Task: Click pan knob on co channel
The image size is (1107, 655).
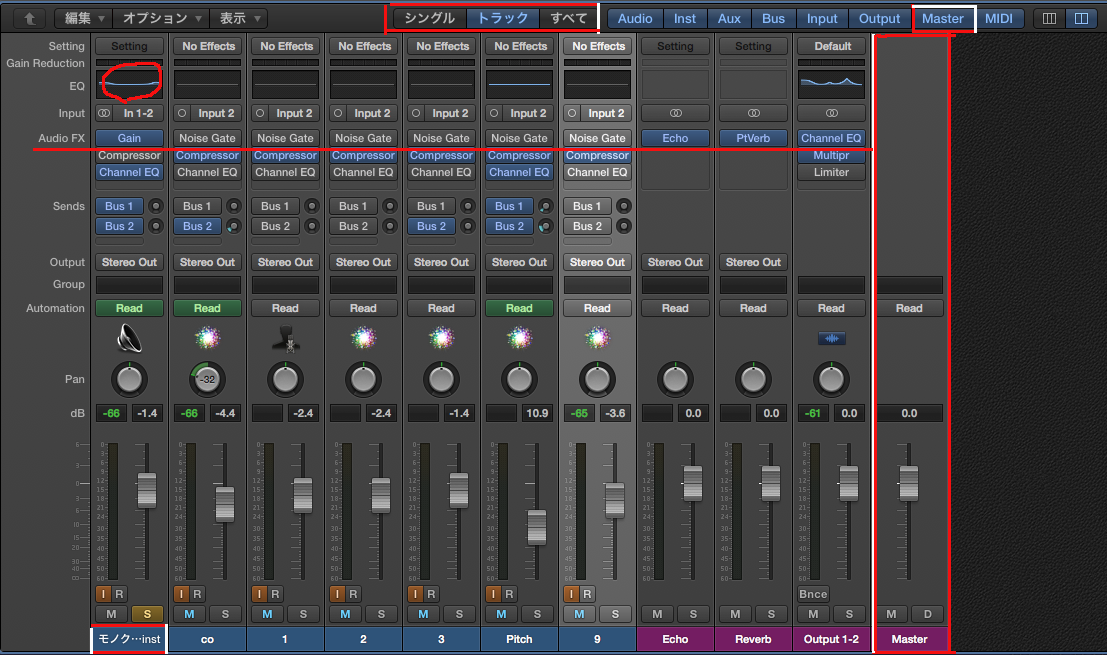Action: pos(208,379)
